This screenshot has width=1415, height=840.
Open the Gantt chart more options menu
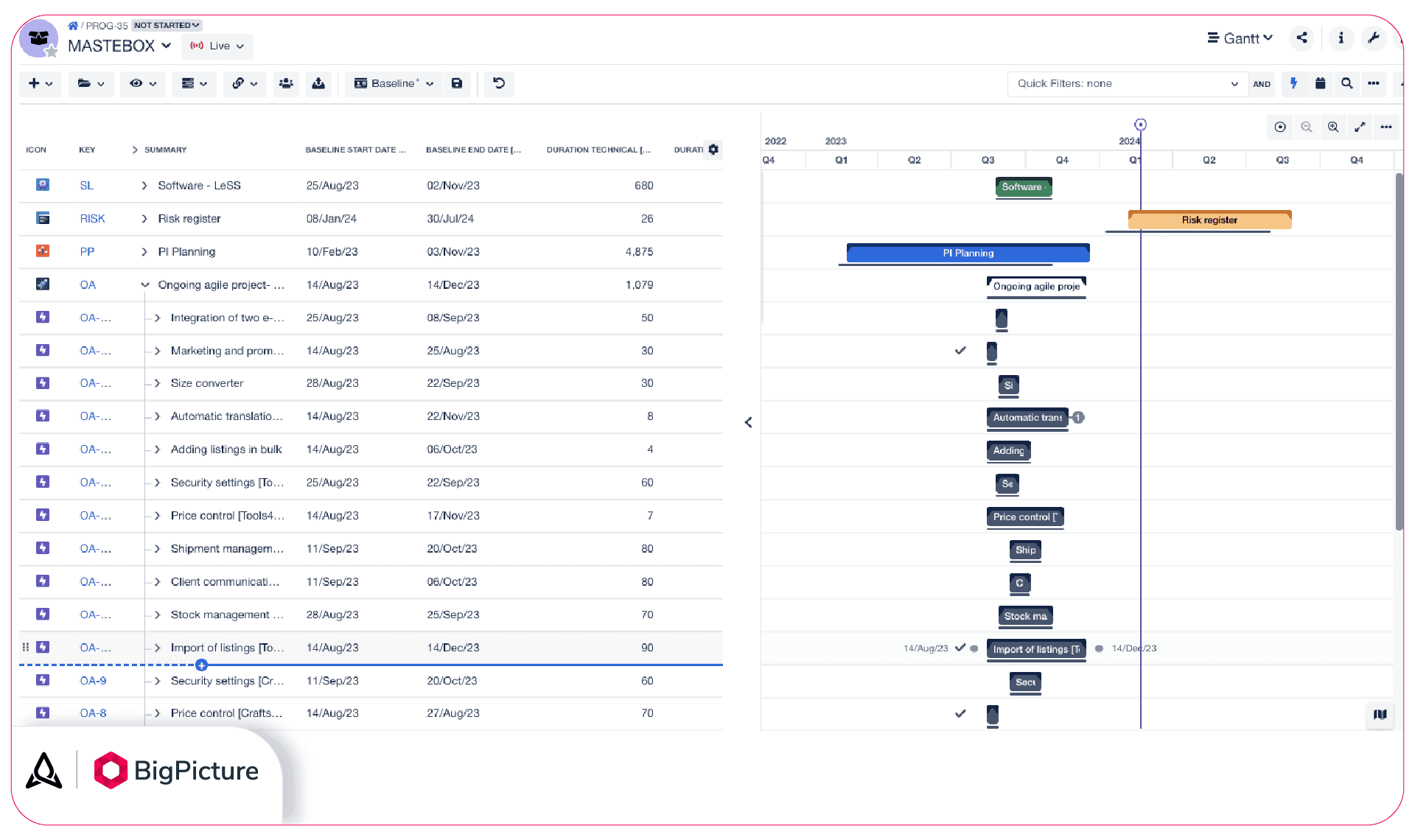point(1386,127)
